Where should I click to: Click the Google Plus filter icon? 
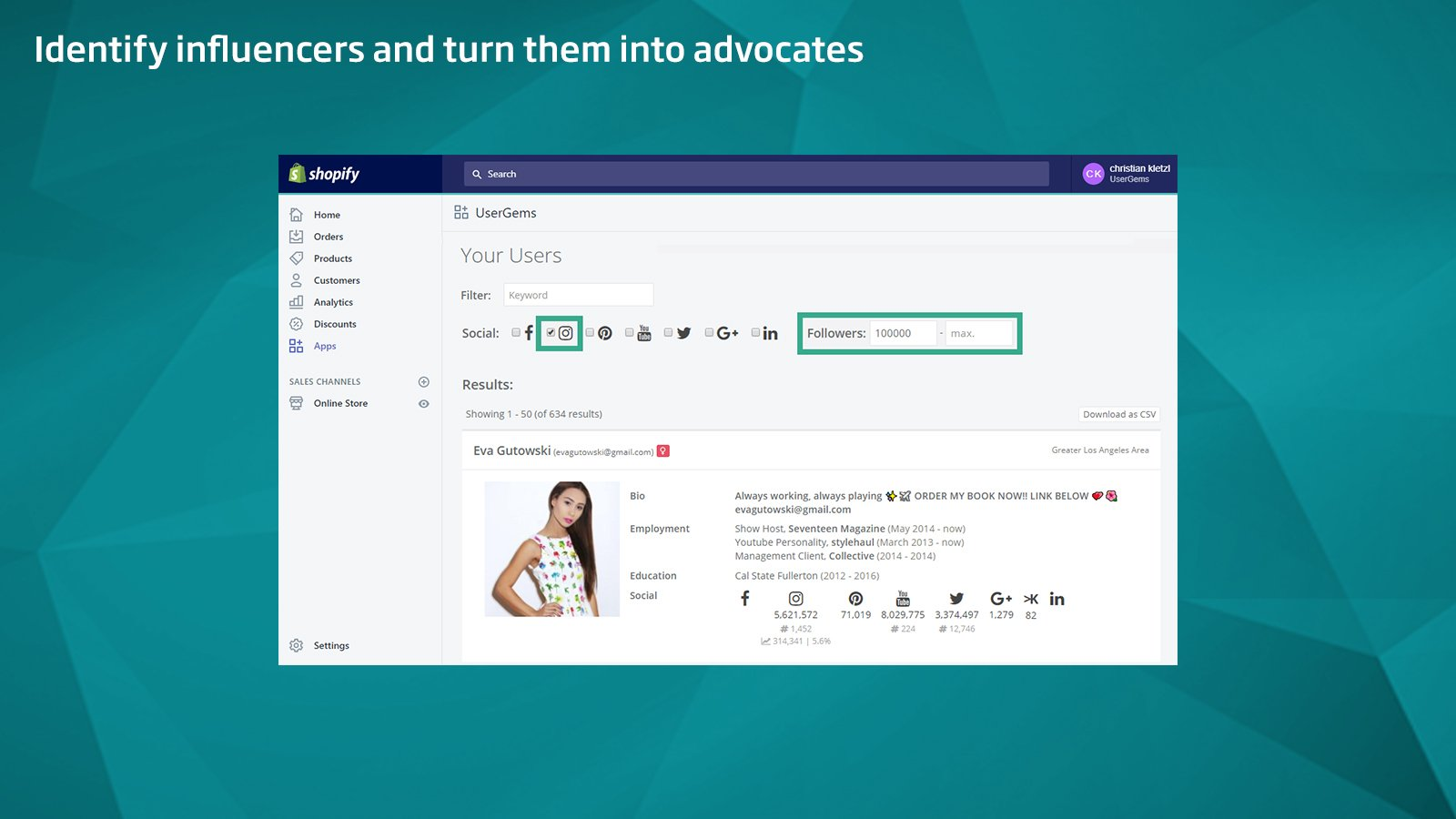click(728, 333)
